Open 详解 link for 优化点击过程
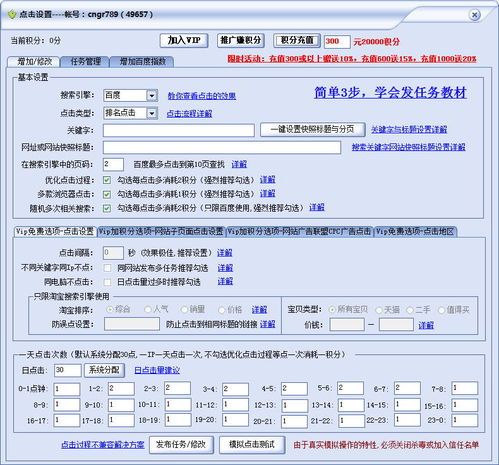 click(267, 180)
